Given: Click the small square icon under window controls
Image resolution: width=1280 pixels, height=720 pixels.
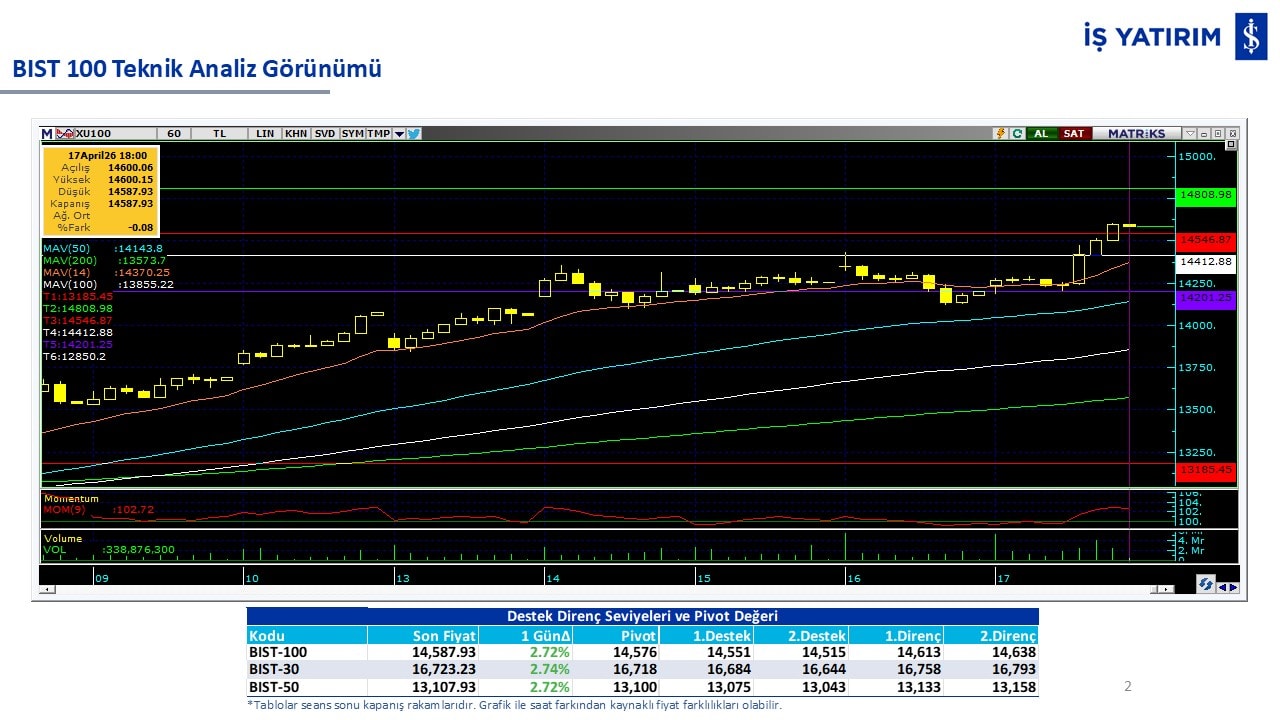Looking at the screenshot, I should click(x=1231, y=145).
